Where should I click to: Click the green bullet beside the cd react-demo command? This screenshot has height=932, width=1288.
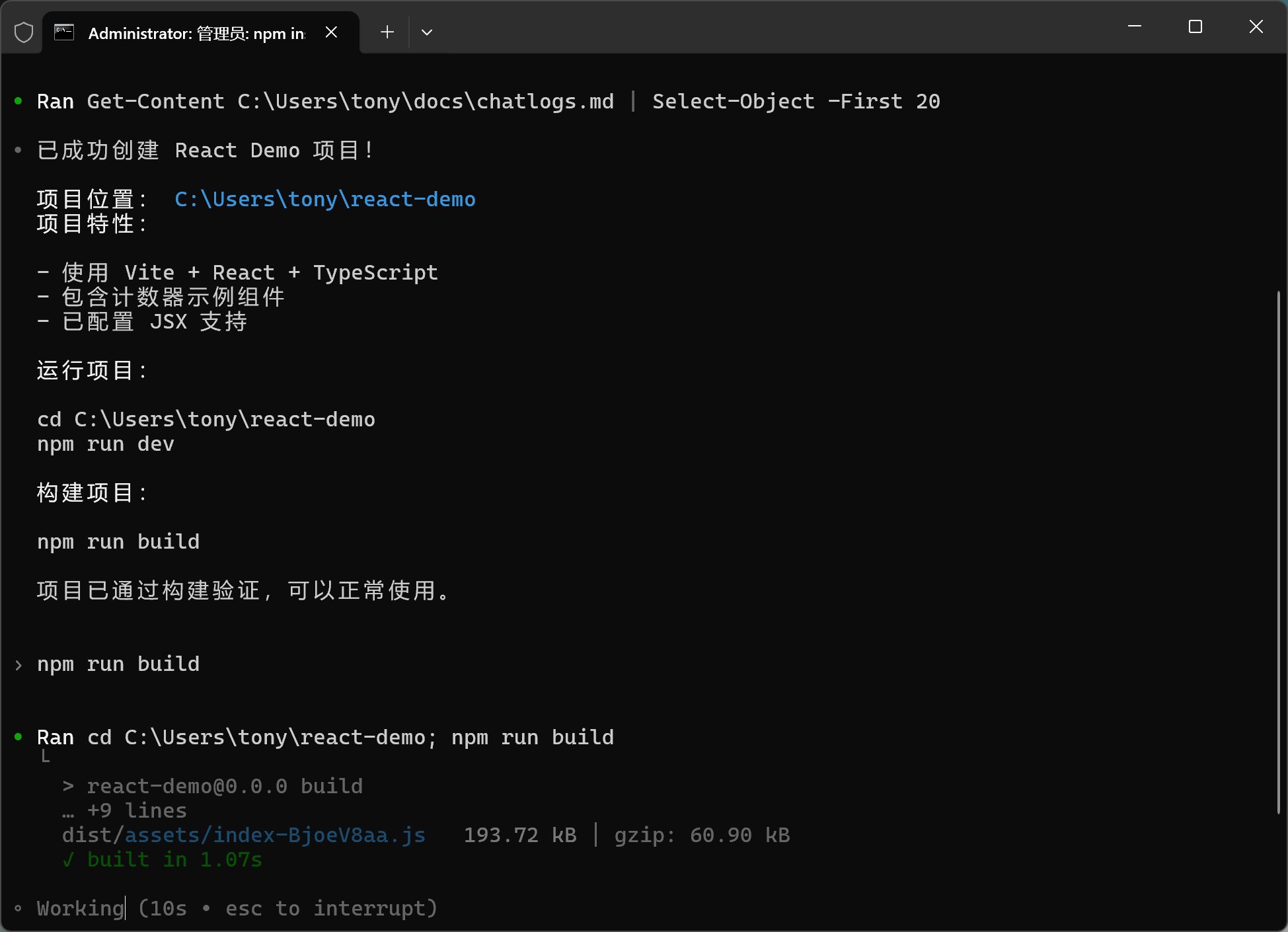(x=19, y=737)
